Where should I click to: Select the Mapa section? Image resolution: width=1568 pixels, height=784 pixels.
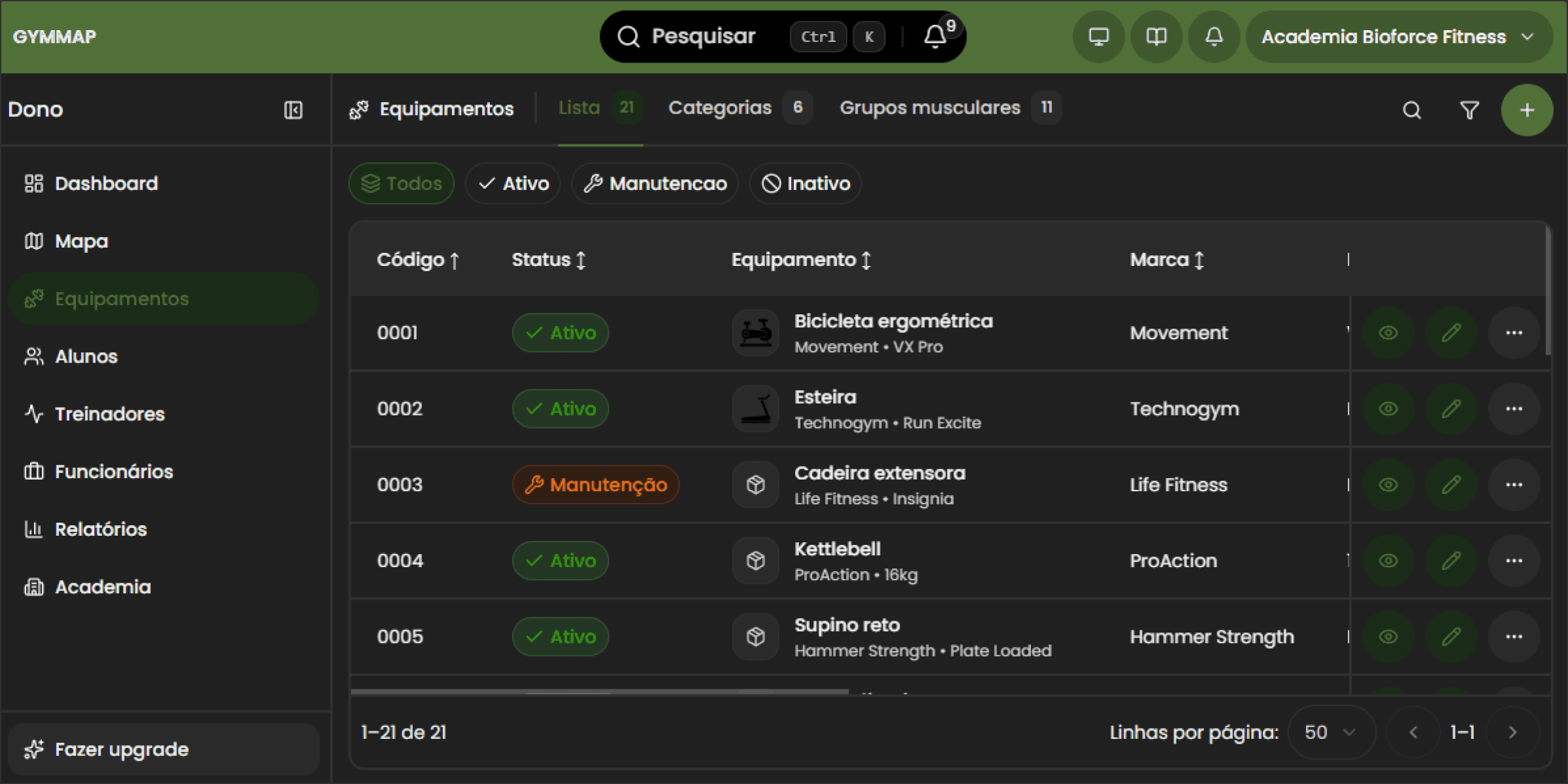(81, 240)
